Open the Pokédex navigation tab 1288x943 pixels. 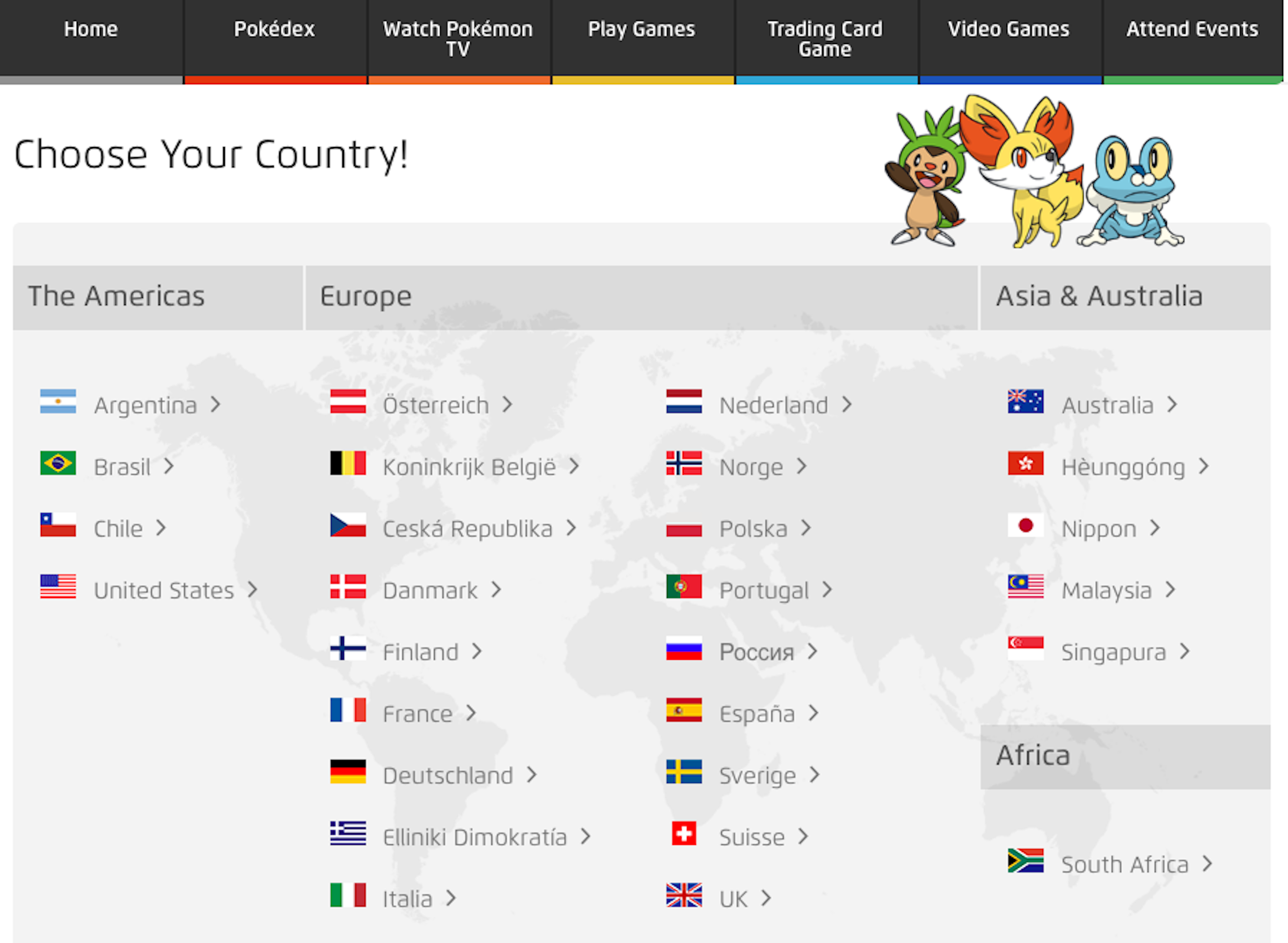click(275, 42)
